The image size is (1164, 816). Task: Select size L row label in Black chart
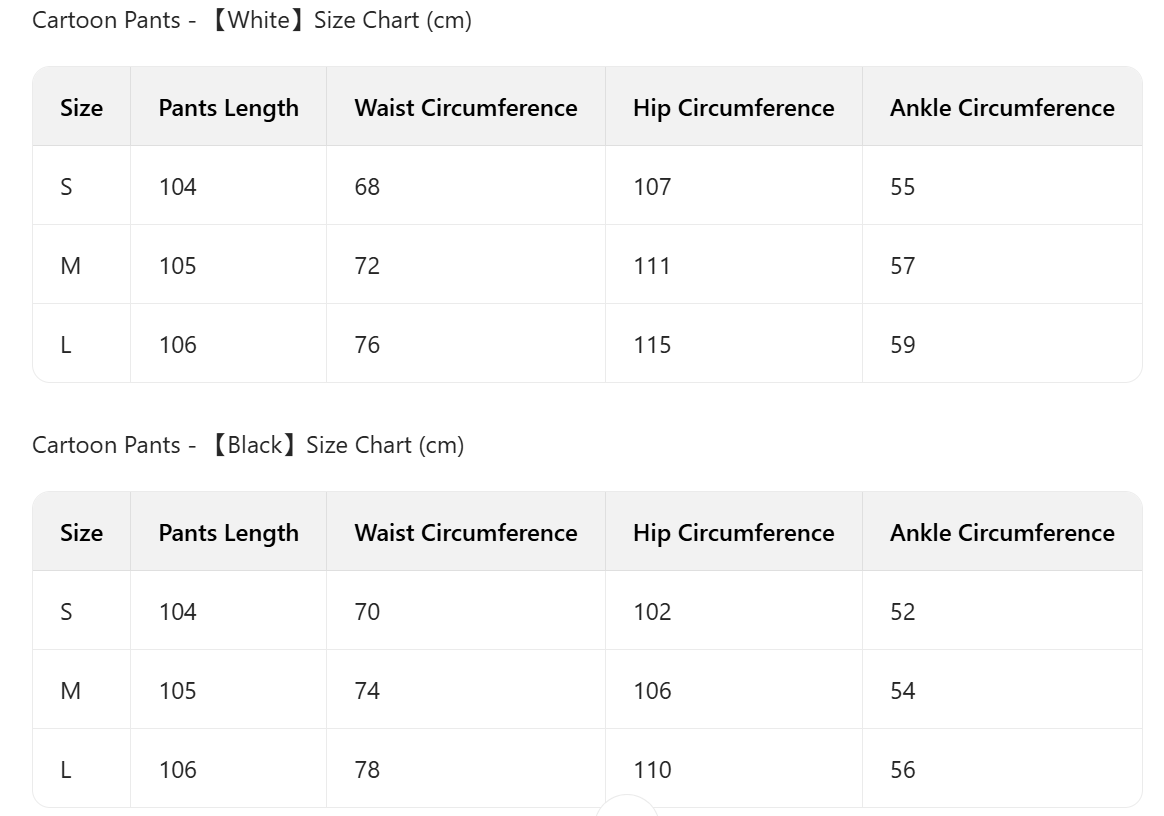pyautogui.click(x=66, y=770)
